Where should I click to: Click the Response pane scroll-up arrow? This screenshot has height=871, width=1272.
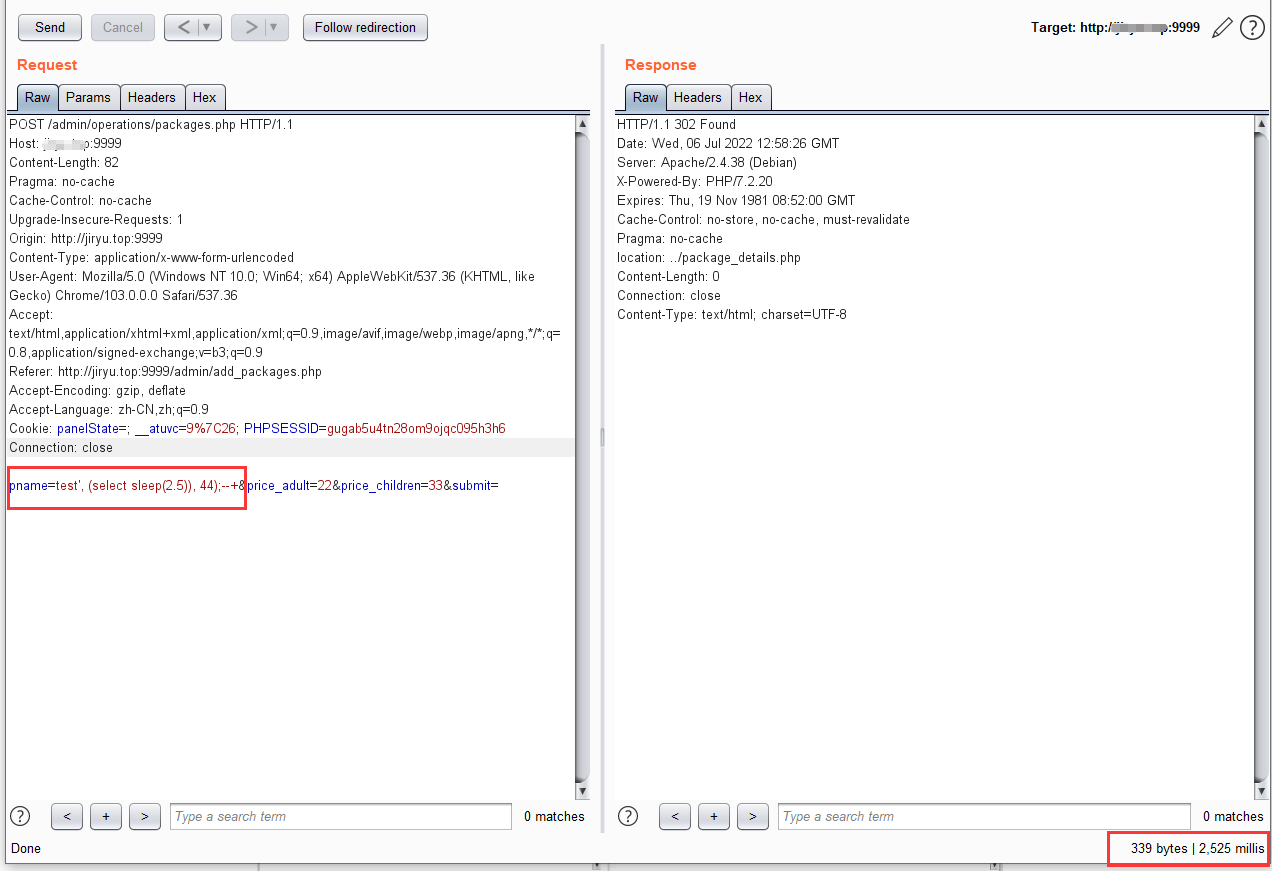[1261, 124]
